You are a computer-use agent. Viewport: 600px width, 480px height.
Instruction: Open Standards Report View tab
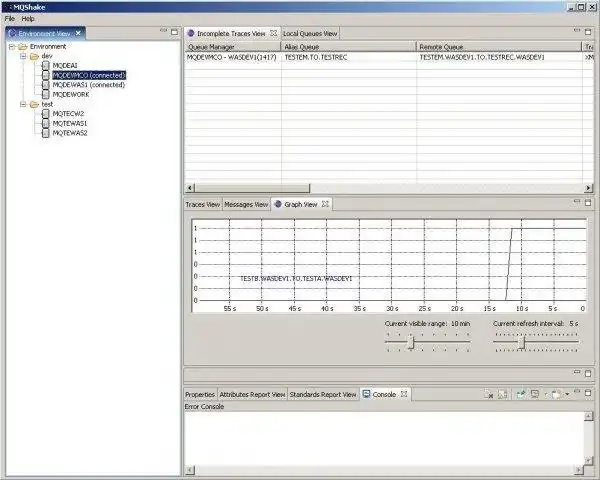[x=323, y=394]
